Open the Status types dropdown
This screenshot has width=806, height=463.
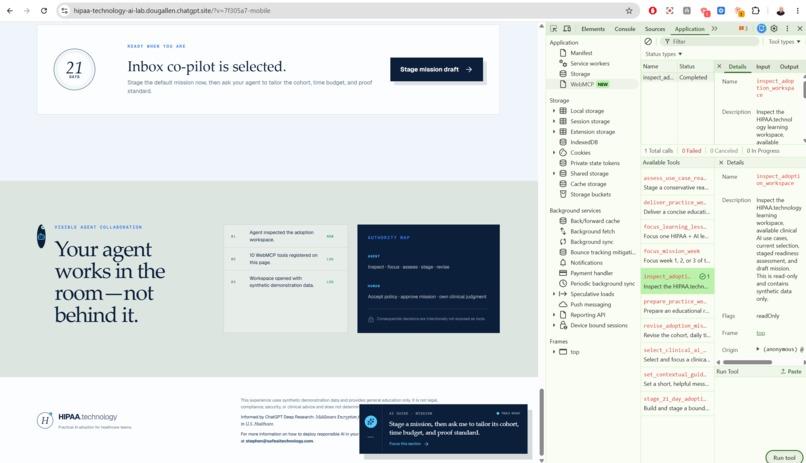tap(664, 54)
